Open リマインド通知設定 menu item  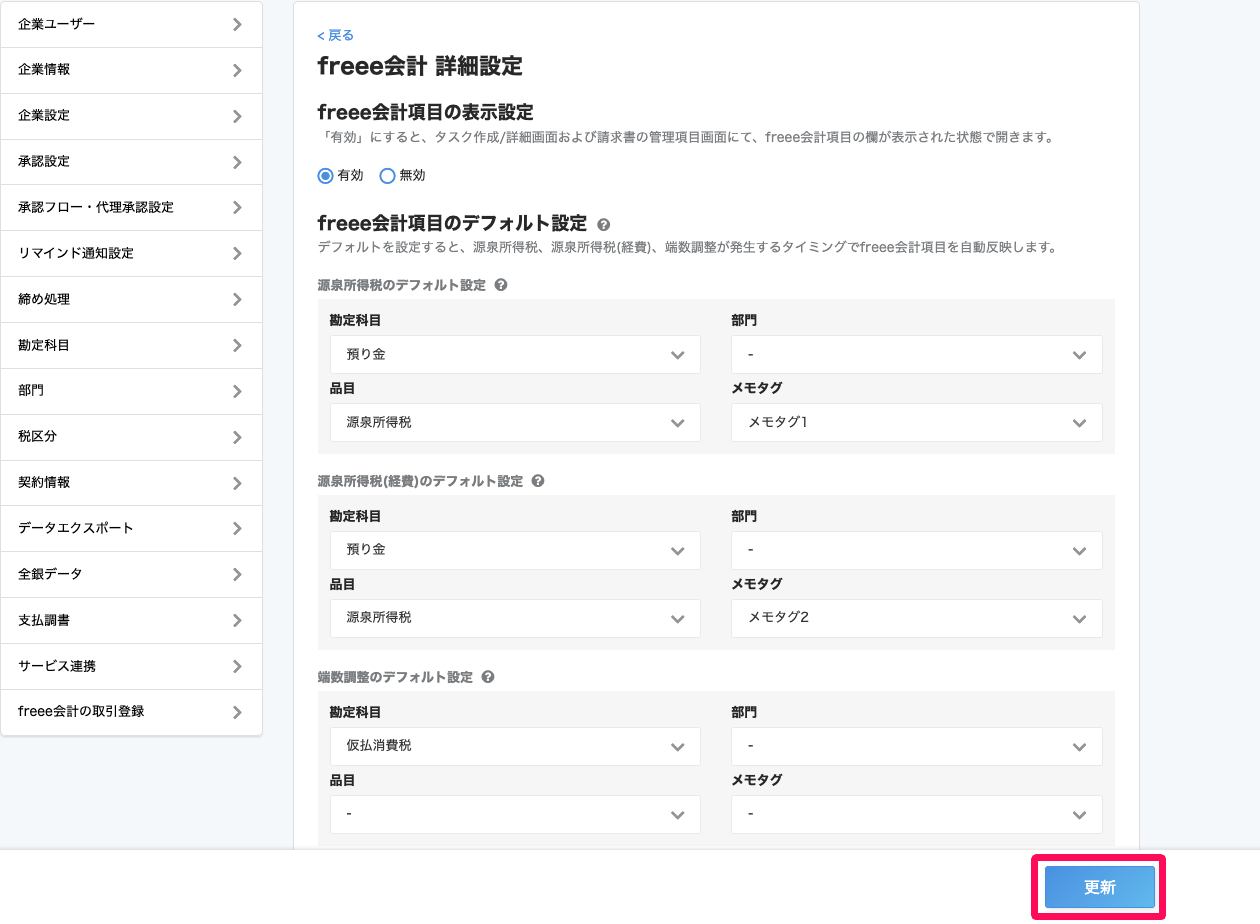131,254
